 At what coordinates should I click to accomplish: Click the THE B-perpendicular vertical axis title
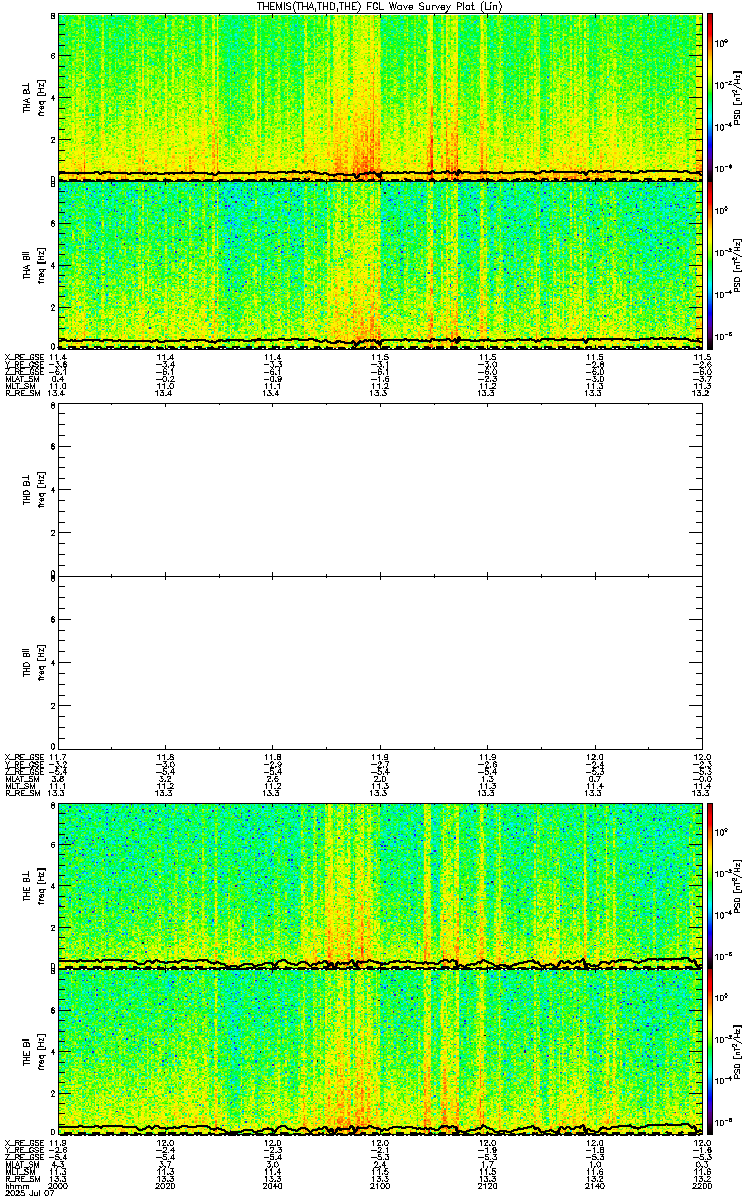[33, 886]
